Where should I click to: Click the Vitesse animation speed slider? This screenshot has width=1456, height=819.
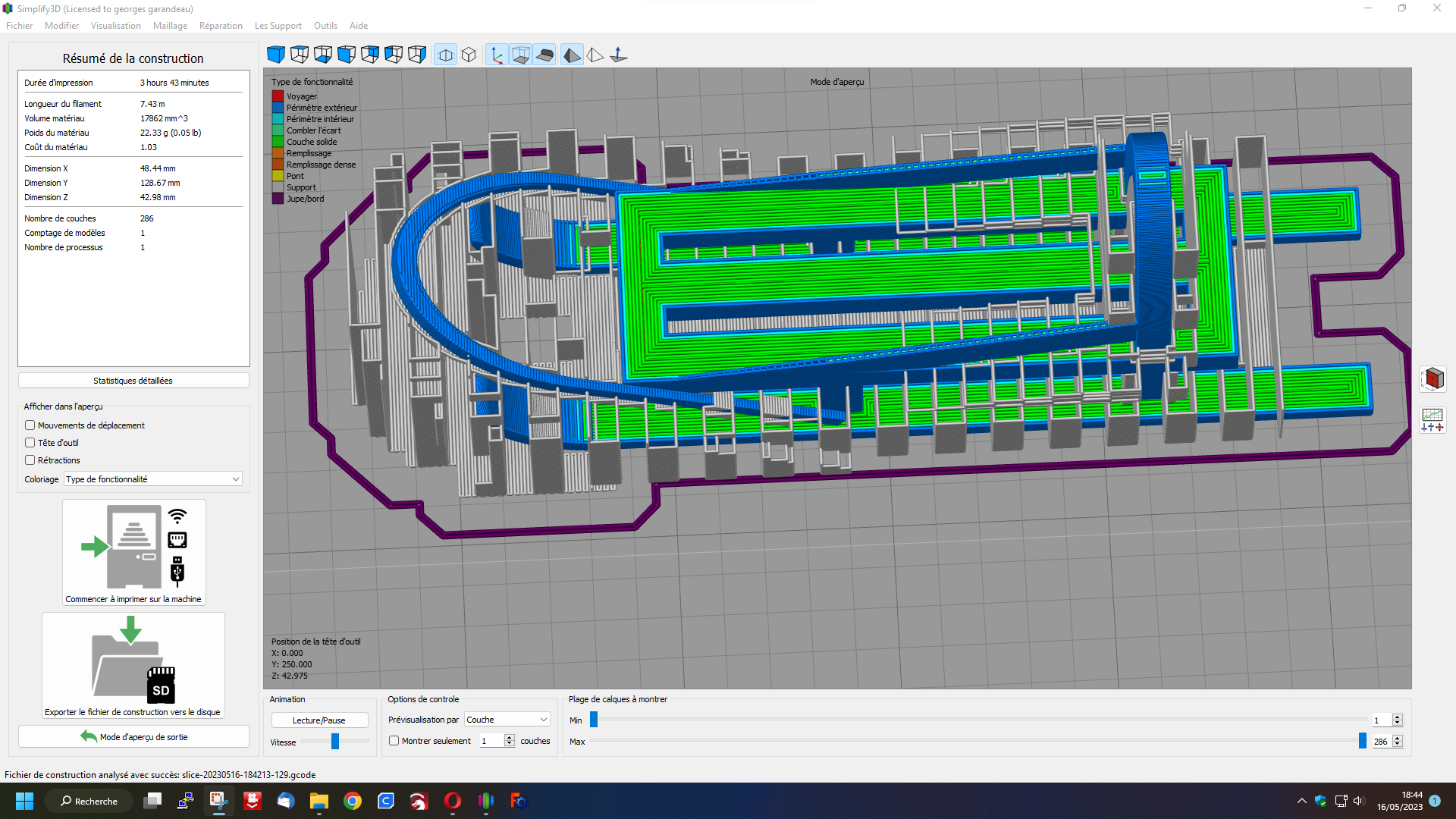tap(335, 742)
